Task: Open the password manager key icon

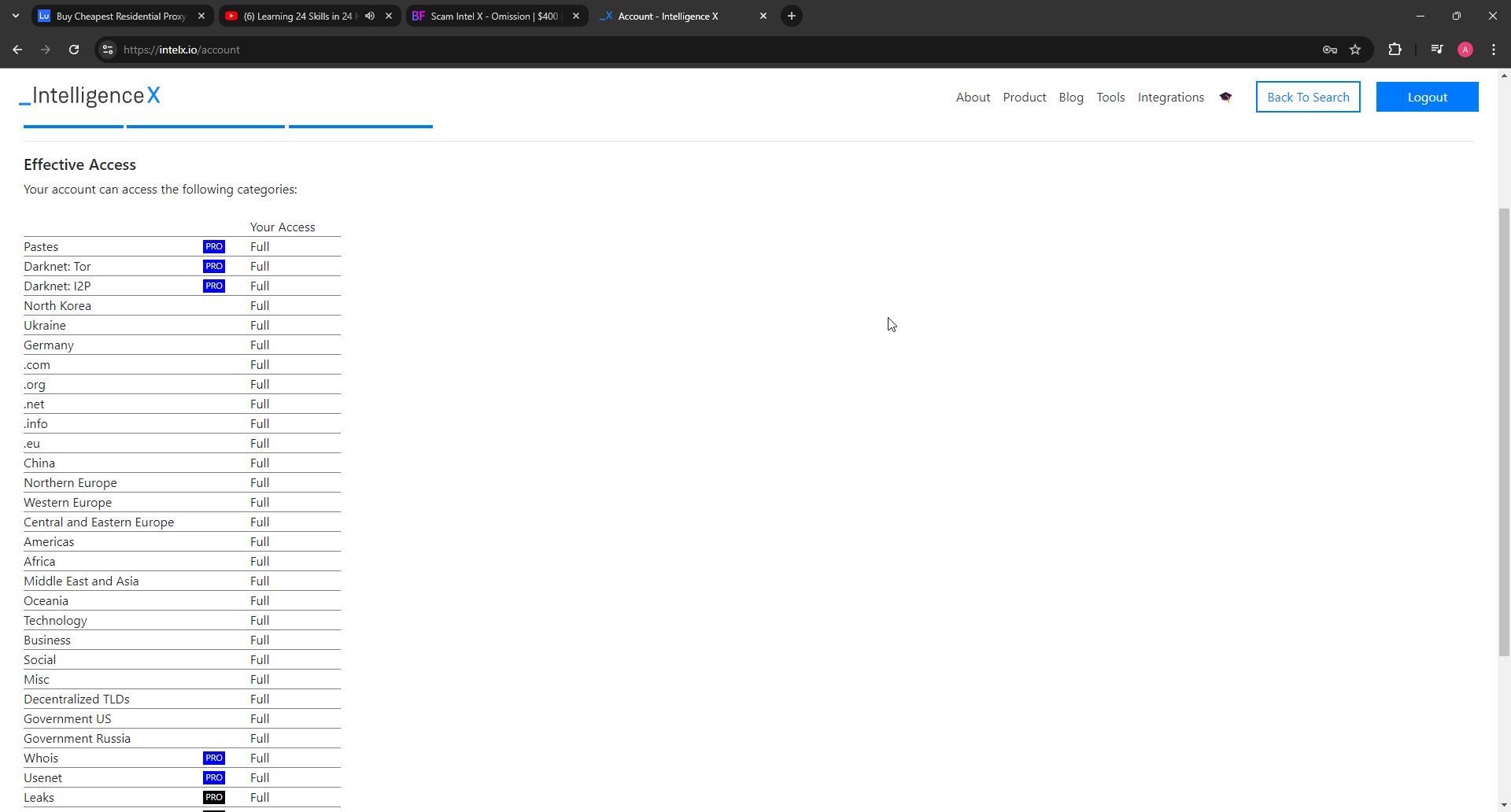Action: (1330, 50)
